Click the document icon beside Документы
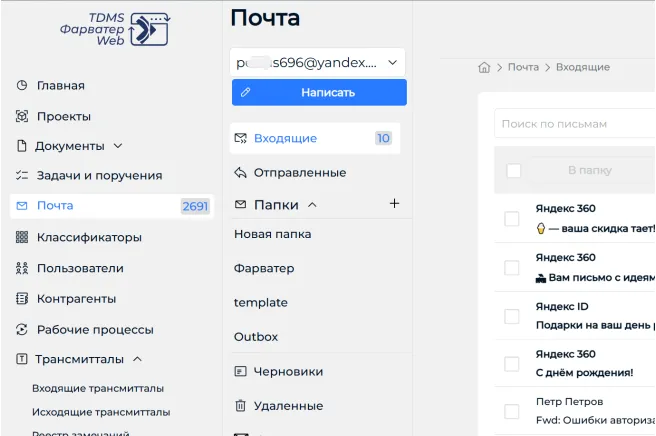 point(21,146)
